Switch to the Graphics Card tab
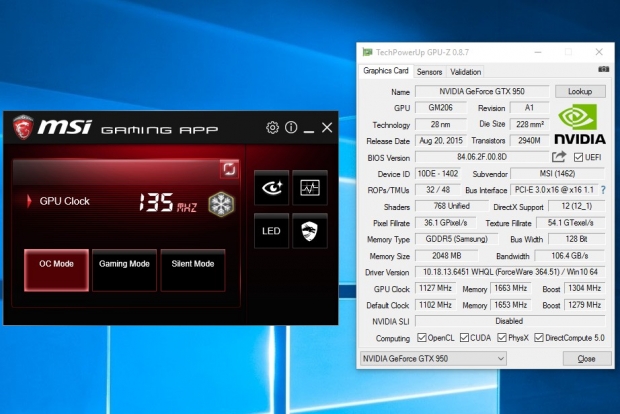The width and height of the screenshot is (620, 414). coord(386,71)
